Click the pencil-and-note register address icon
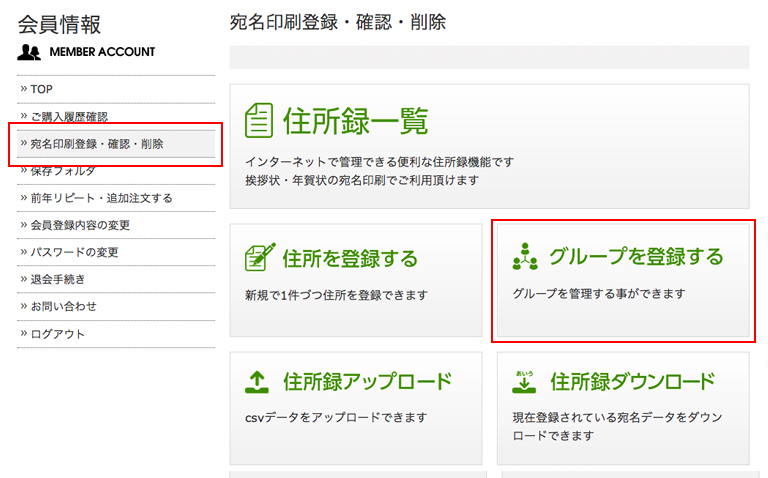Viewport: 768px width, 478px height. pos(260,258)
